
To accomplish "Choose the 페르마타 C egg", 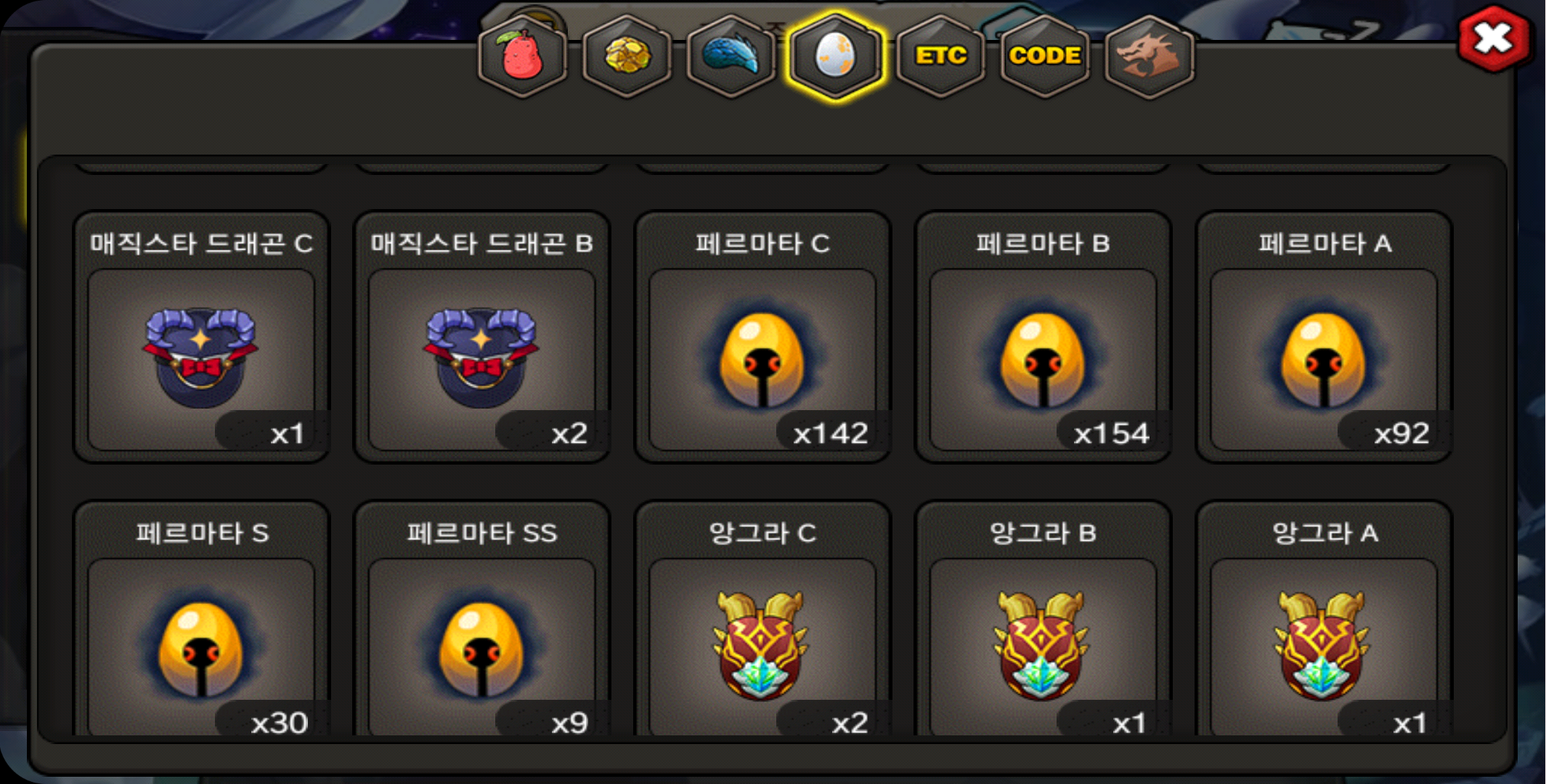I will click(x=762, y=338).
